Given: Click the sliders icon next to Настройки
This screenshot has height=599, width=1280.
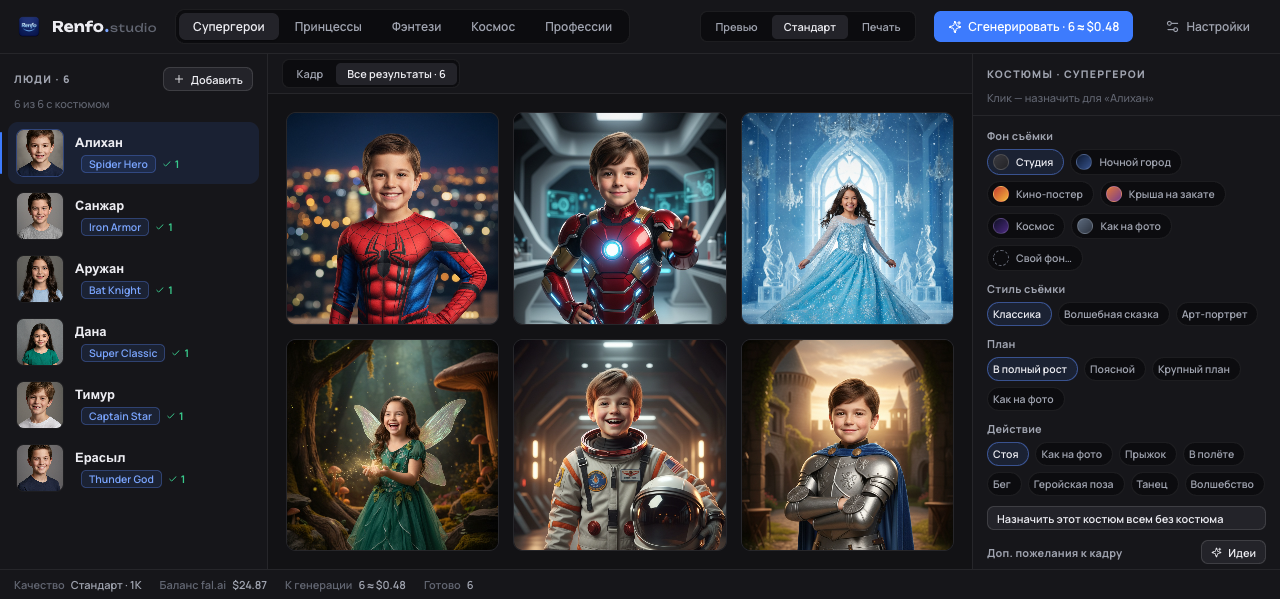Looking at the screenshot, I should 1172,27.
